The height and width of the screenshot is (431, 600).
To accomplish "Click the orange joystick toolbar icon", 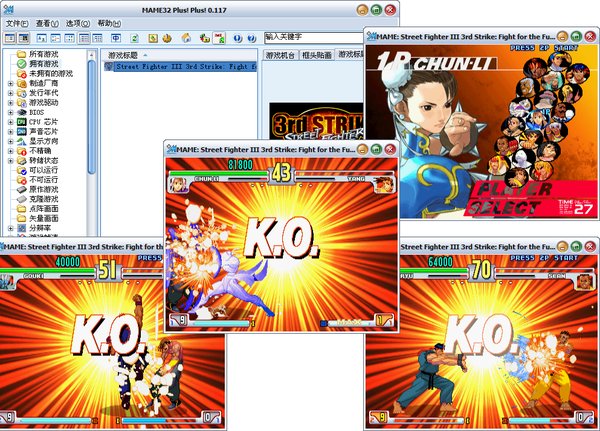I will coord(167,38).
